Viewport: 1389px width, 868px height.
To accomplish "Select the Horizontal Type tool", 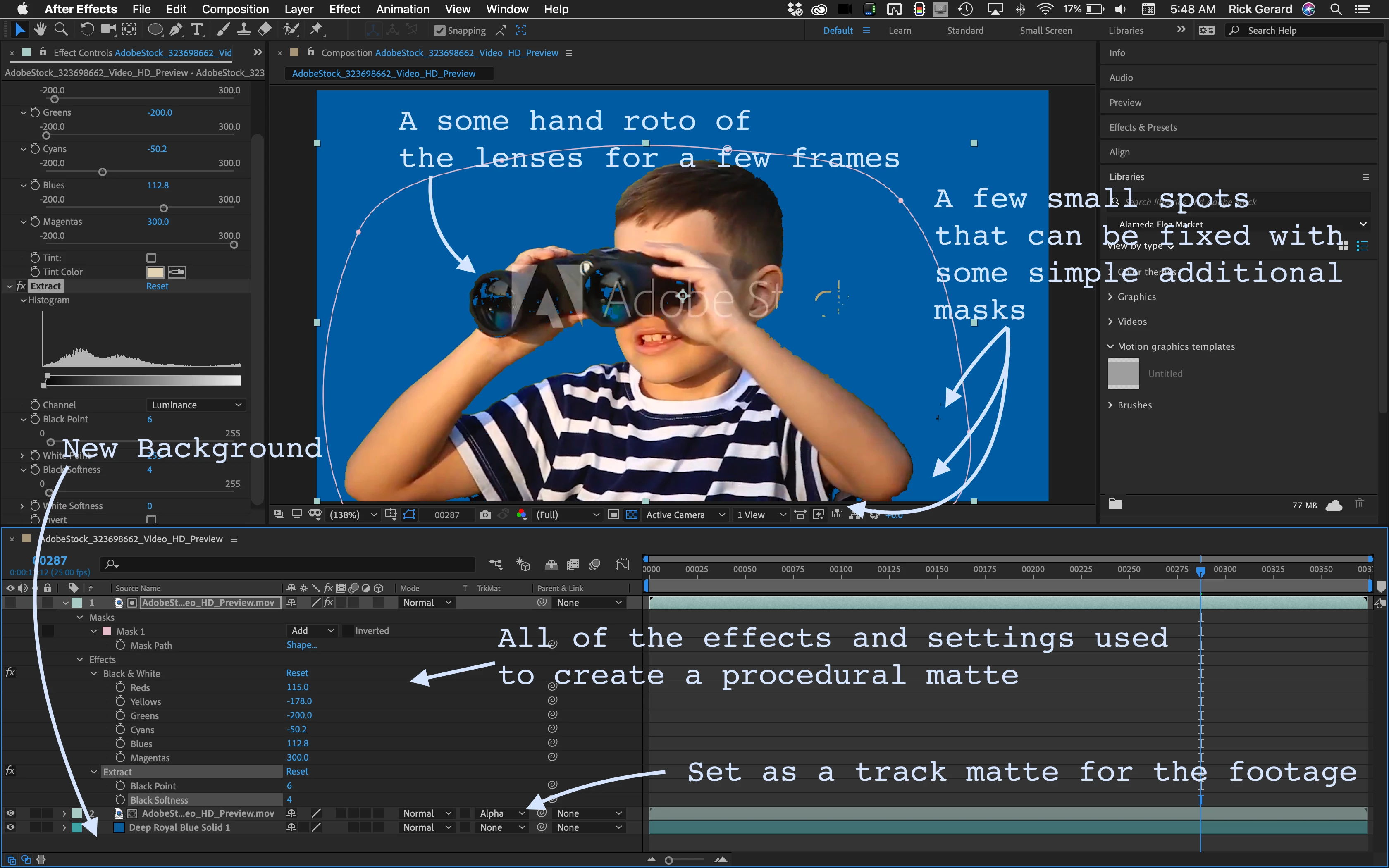I will [x=197, y=29].
